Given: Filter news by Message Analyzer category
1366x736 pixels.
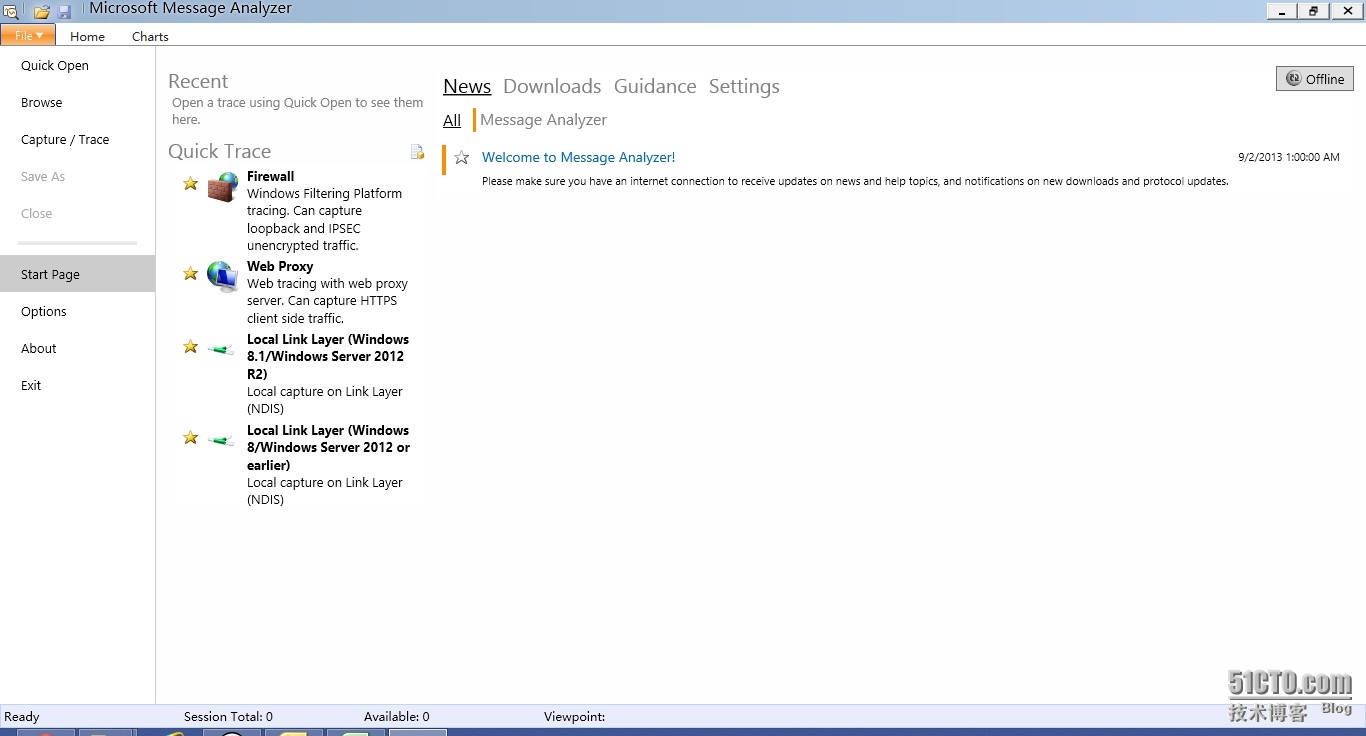Looking at the screenshot, I should [x=543, y=120].
